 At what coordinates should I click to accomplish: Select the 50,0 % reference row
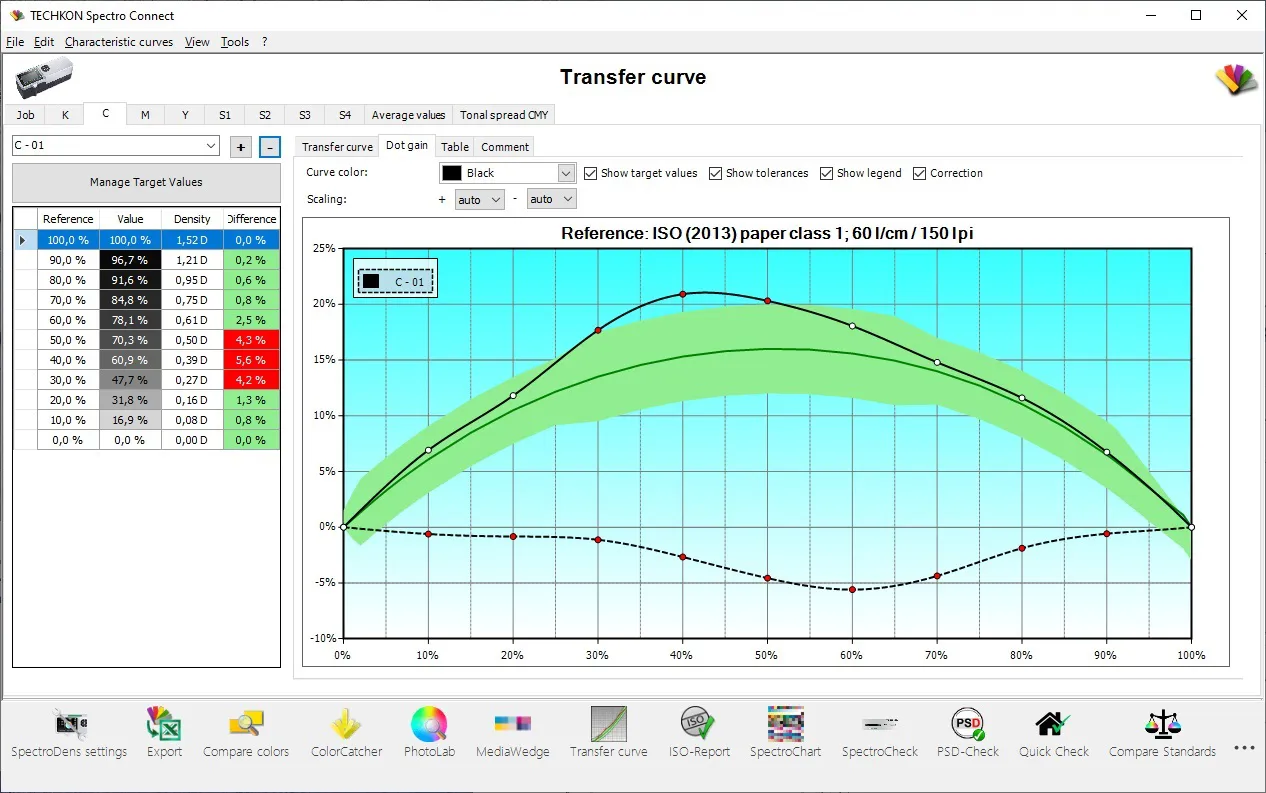tap(68, 340)
